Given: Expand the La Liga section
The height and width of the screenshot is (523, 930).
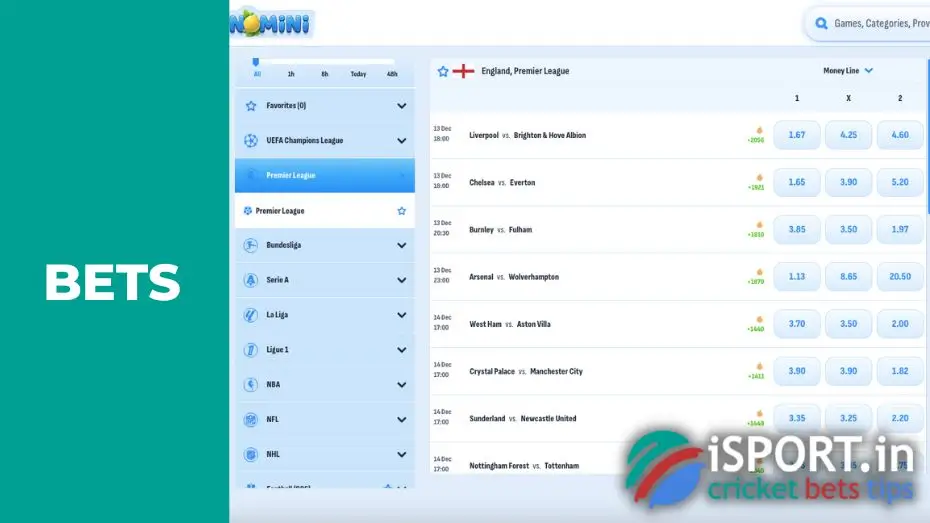Looking at the screenshot, I should 401,315.
